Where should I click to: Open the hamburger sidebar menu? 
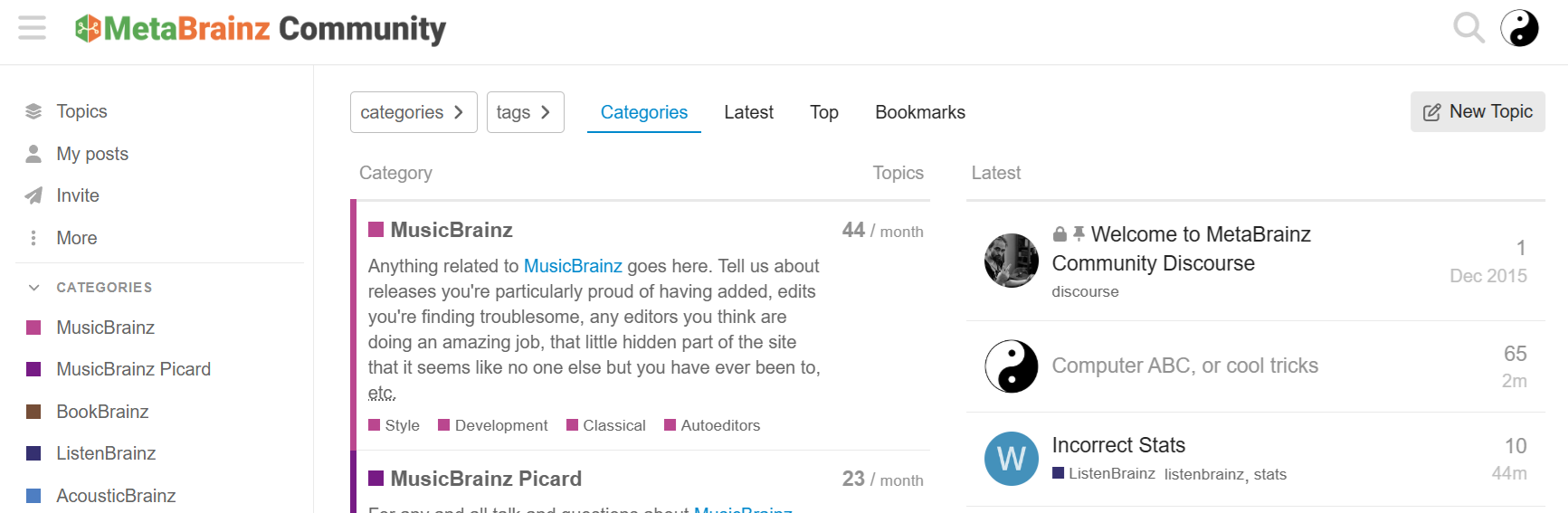coord(32,28)
